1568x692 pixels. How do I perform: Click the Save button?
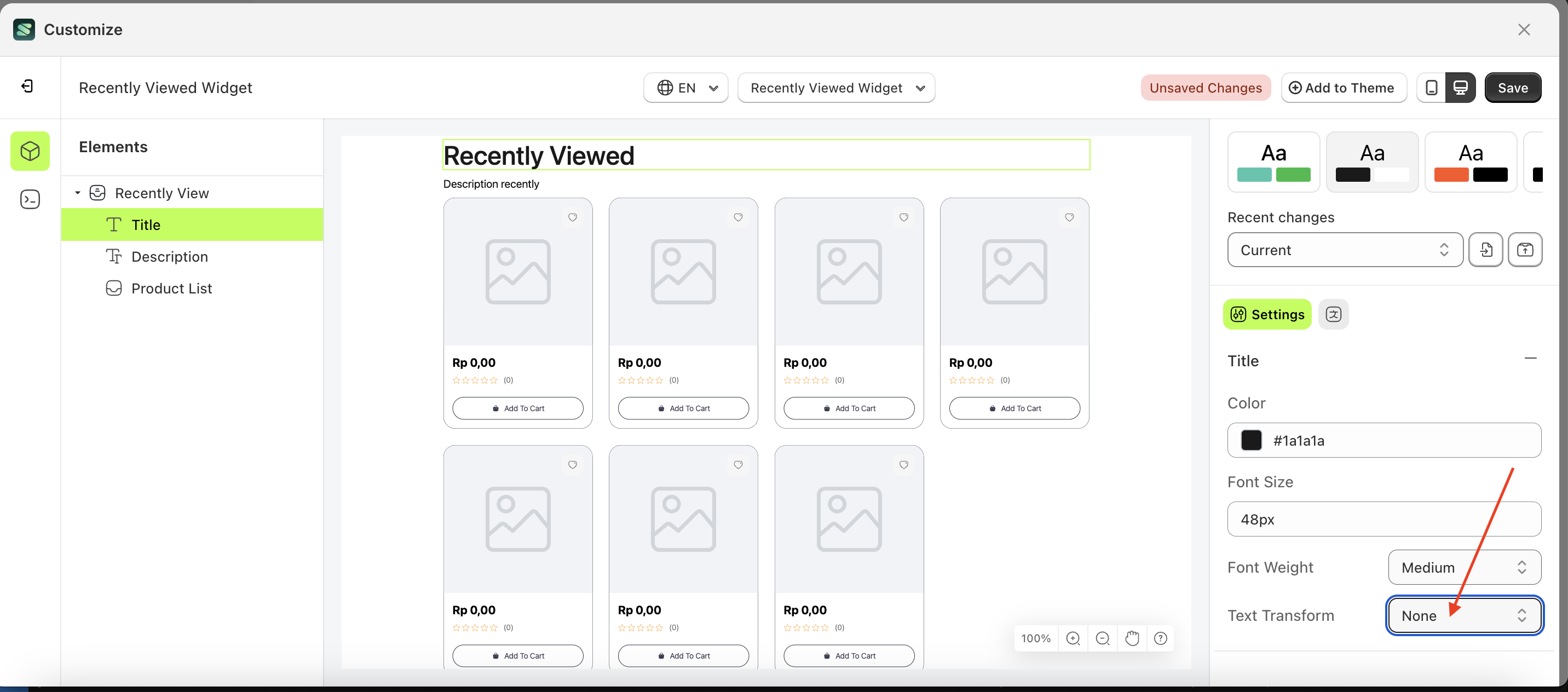(x=1513, y=88)
